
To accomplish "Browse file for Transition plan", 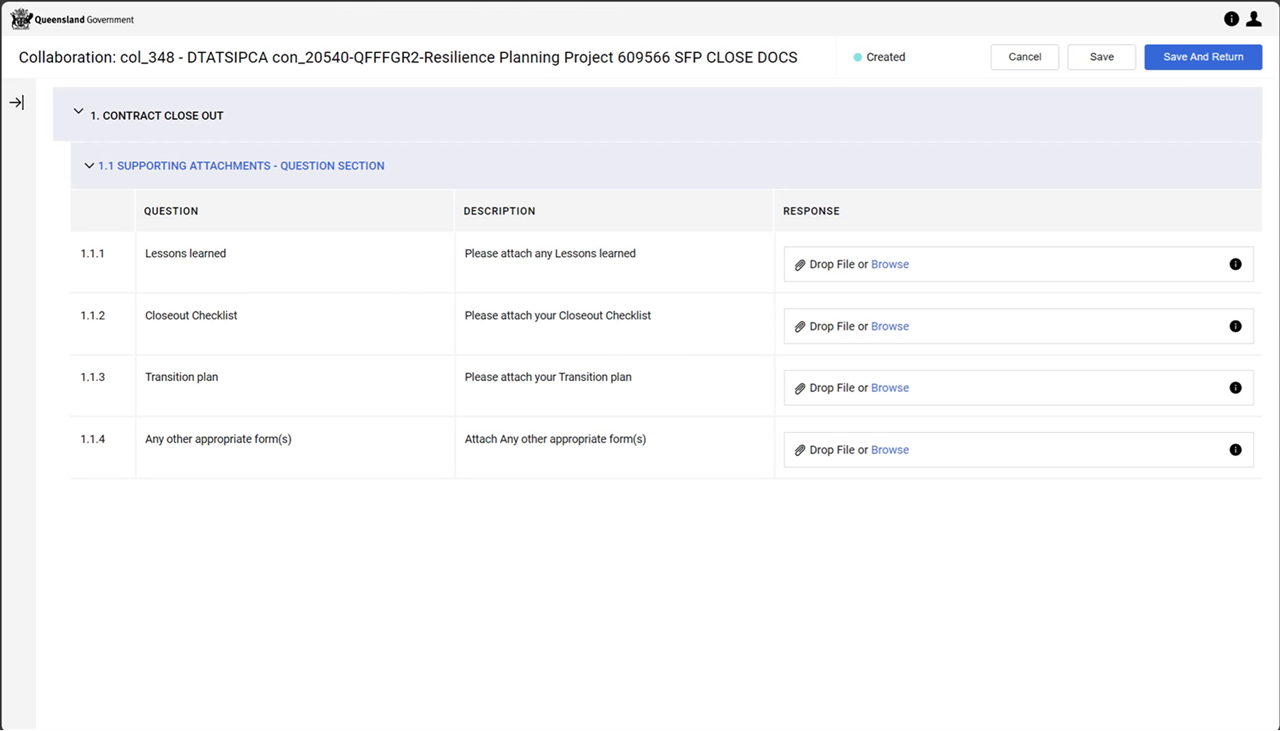I will (x=889, y=388).
